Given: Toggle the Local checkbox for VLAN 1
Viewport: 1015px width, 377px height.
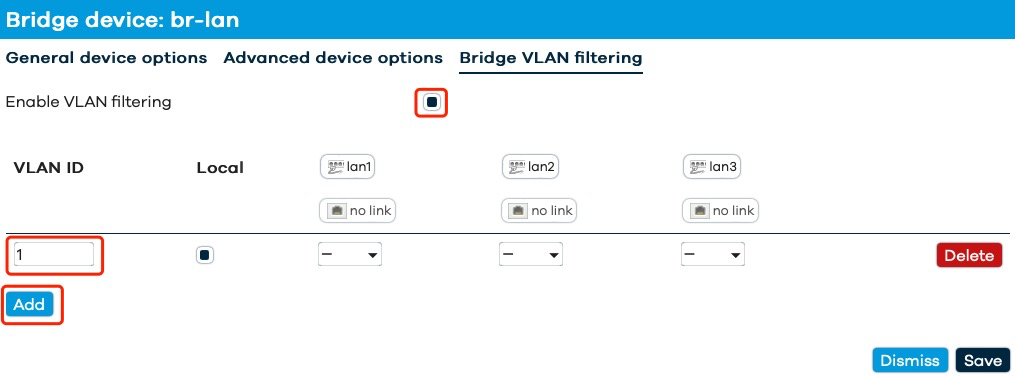Looking at the screenshot, I should click(205, 255).
